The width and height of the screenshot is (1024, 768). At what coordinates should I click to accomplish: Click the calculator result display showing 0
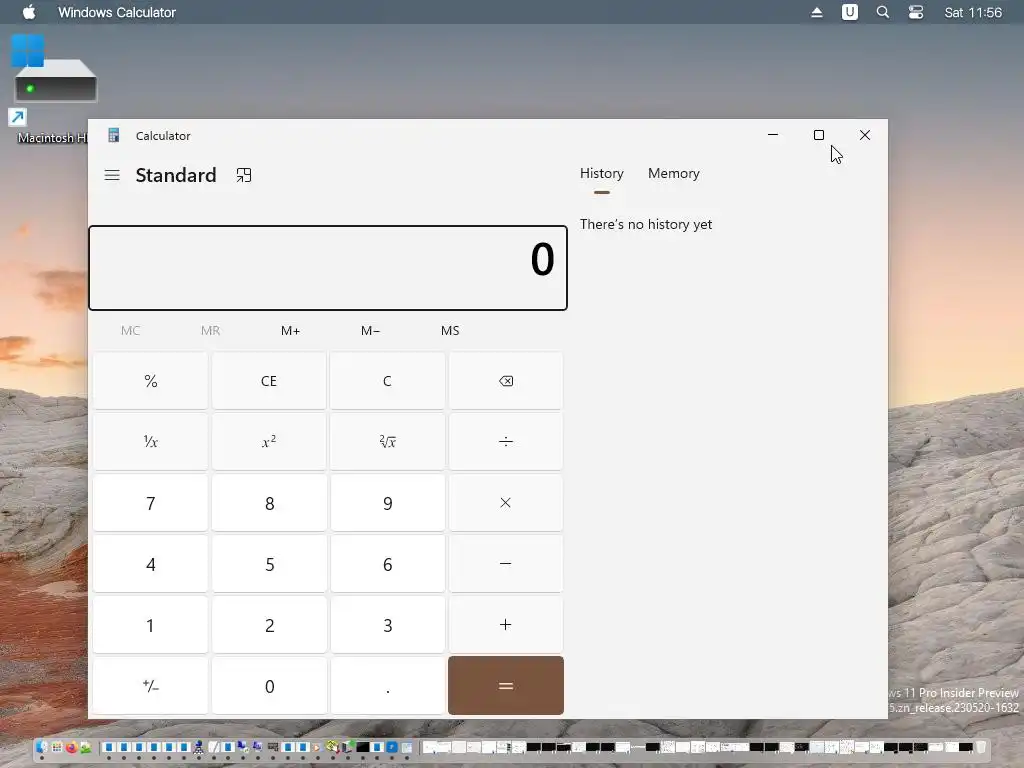pyautogui.click(x=328, y=268)
